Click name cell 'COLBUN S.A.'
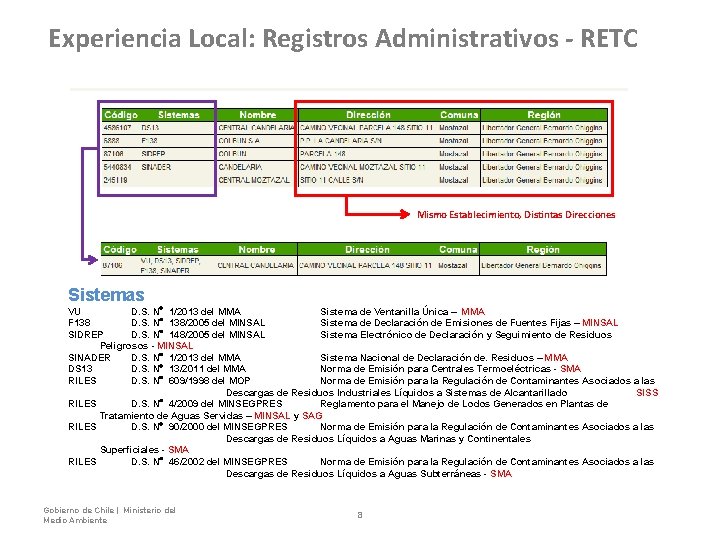Screen dimensions: 720x540 pos(239,141)
